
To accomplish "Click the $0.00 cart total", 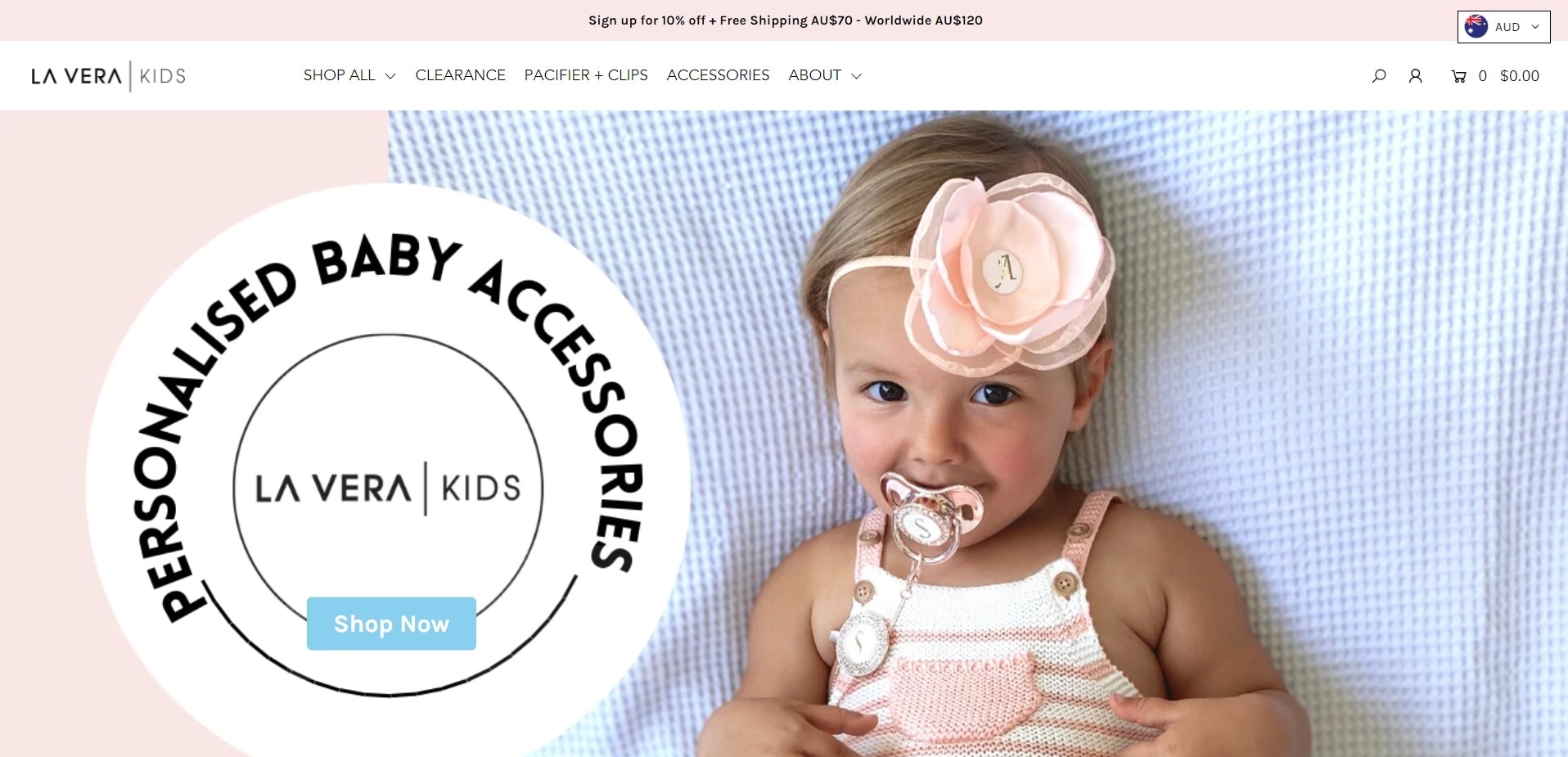I will pyautogui.click(x=1520, y=76).
